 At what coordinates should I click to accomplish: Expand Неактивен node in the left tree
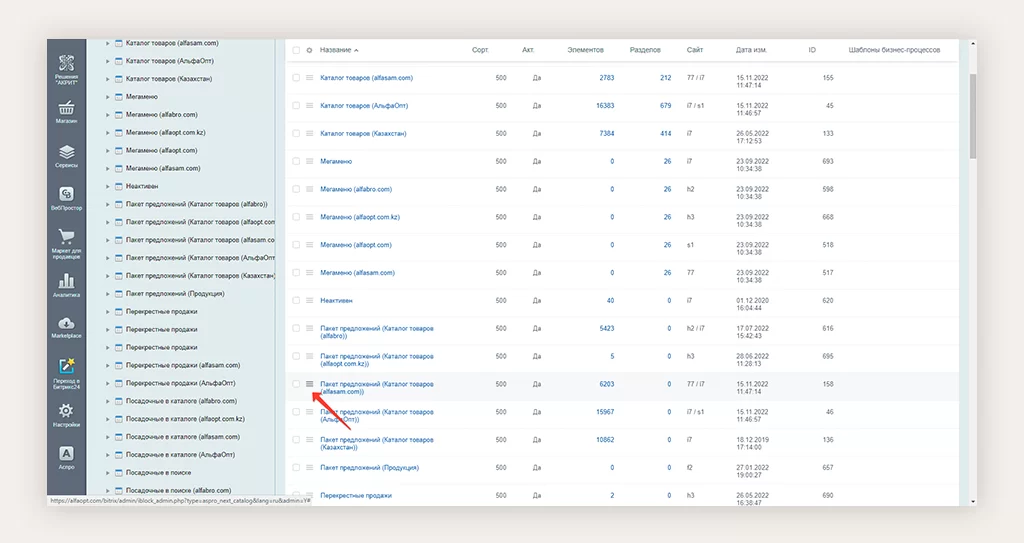coord(108,186)
